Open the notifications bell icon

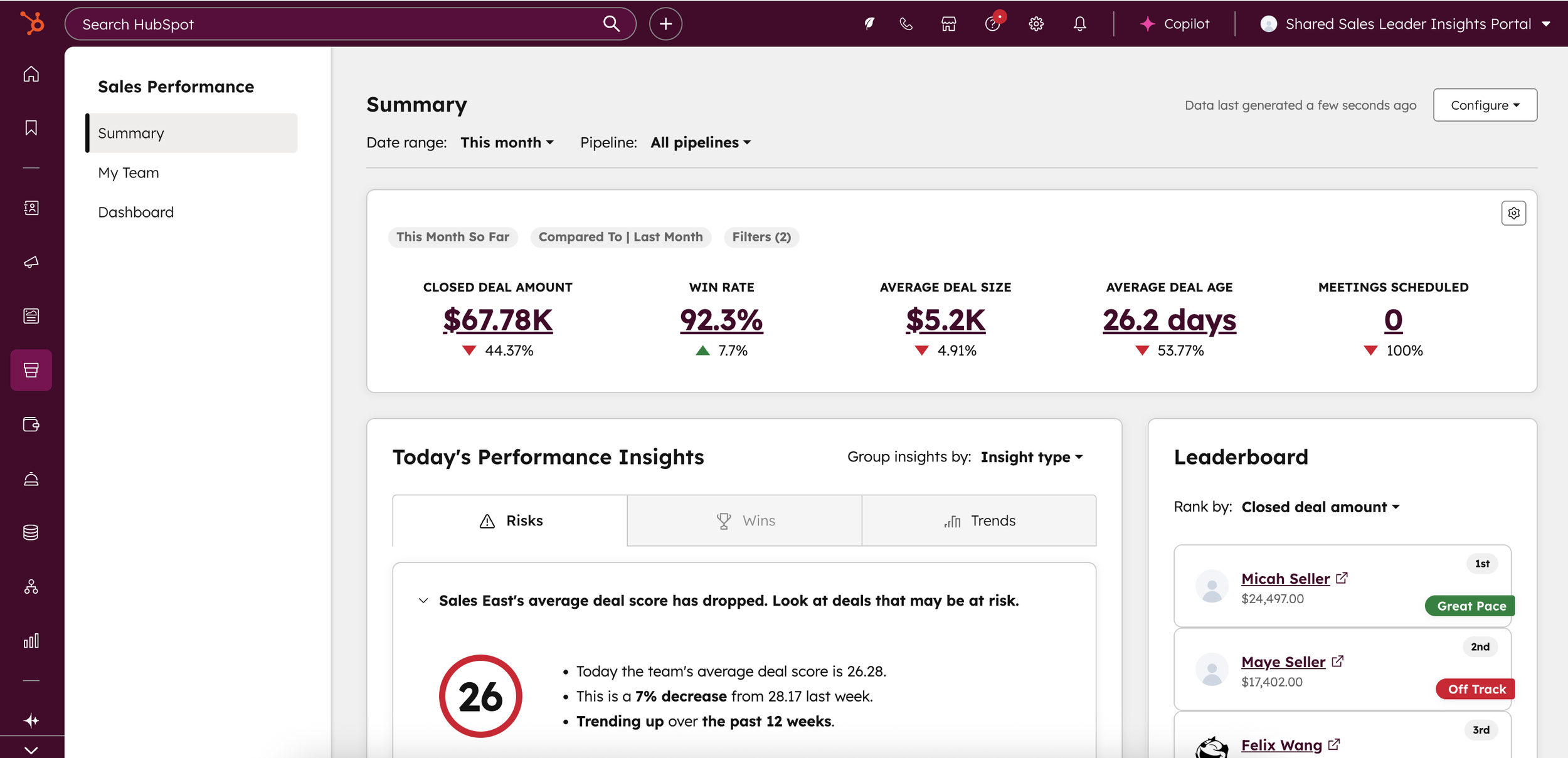pos(1079,24)
